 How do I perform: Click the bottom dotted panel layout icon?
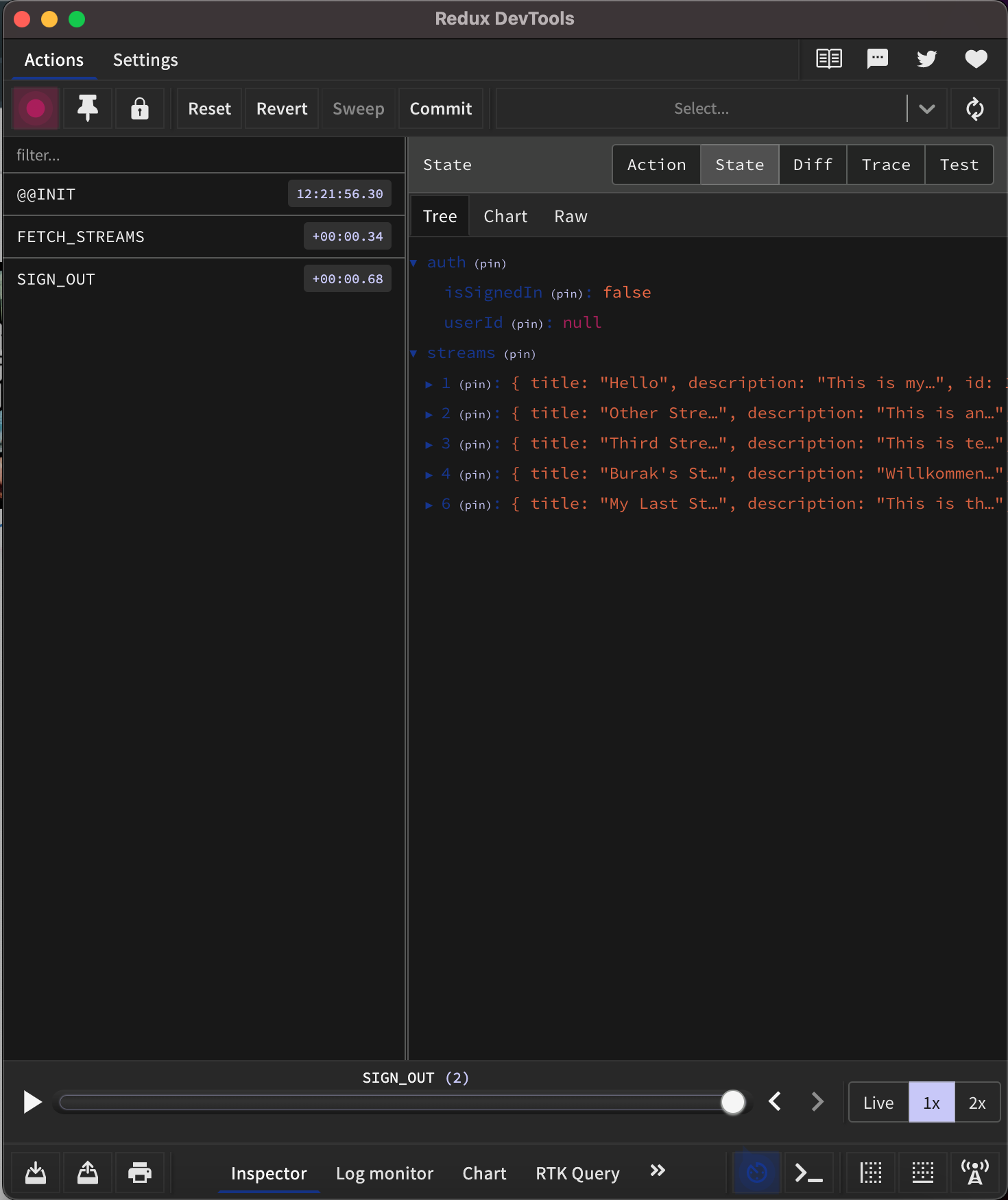[923, 1173]
